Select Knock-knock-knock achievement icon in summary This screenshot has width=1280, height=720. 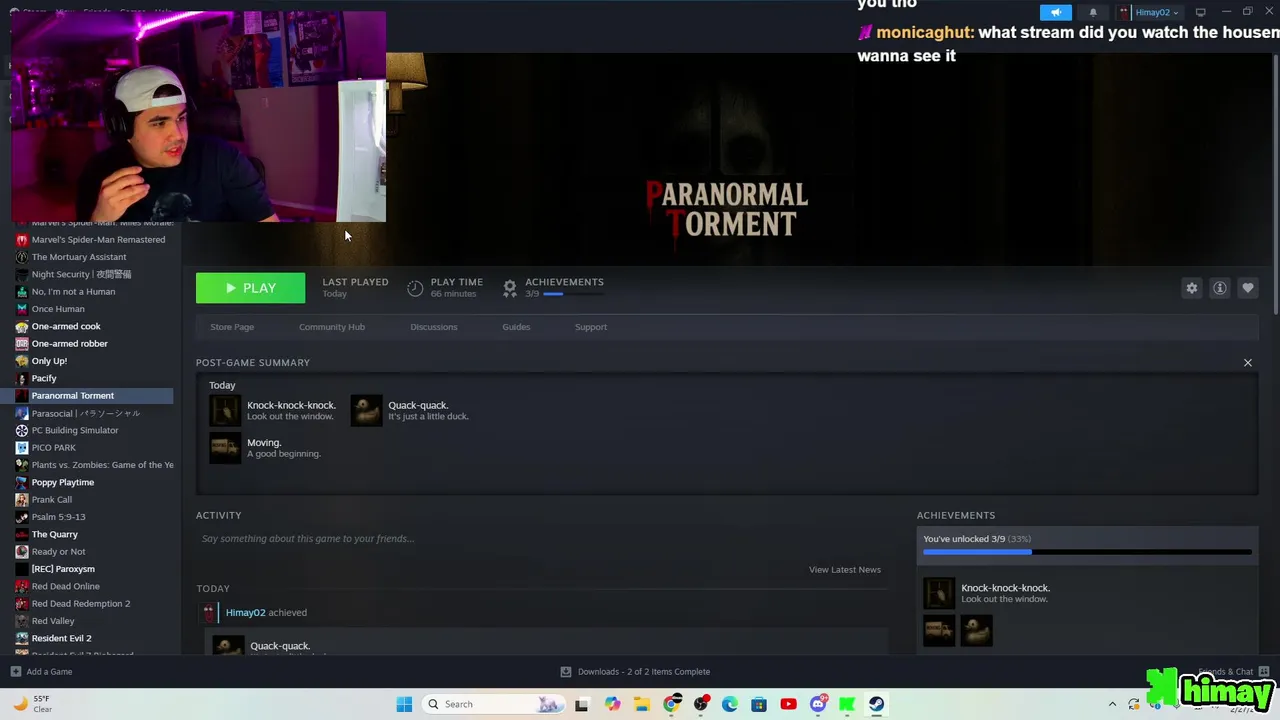click(x=225, y=410)
